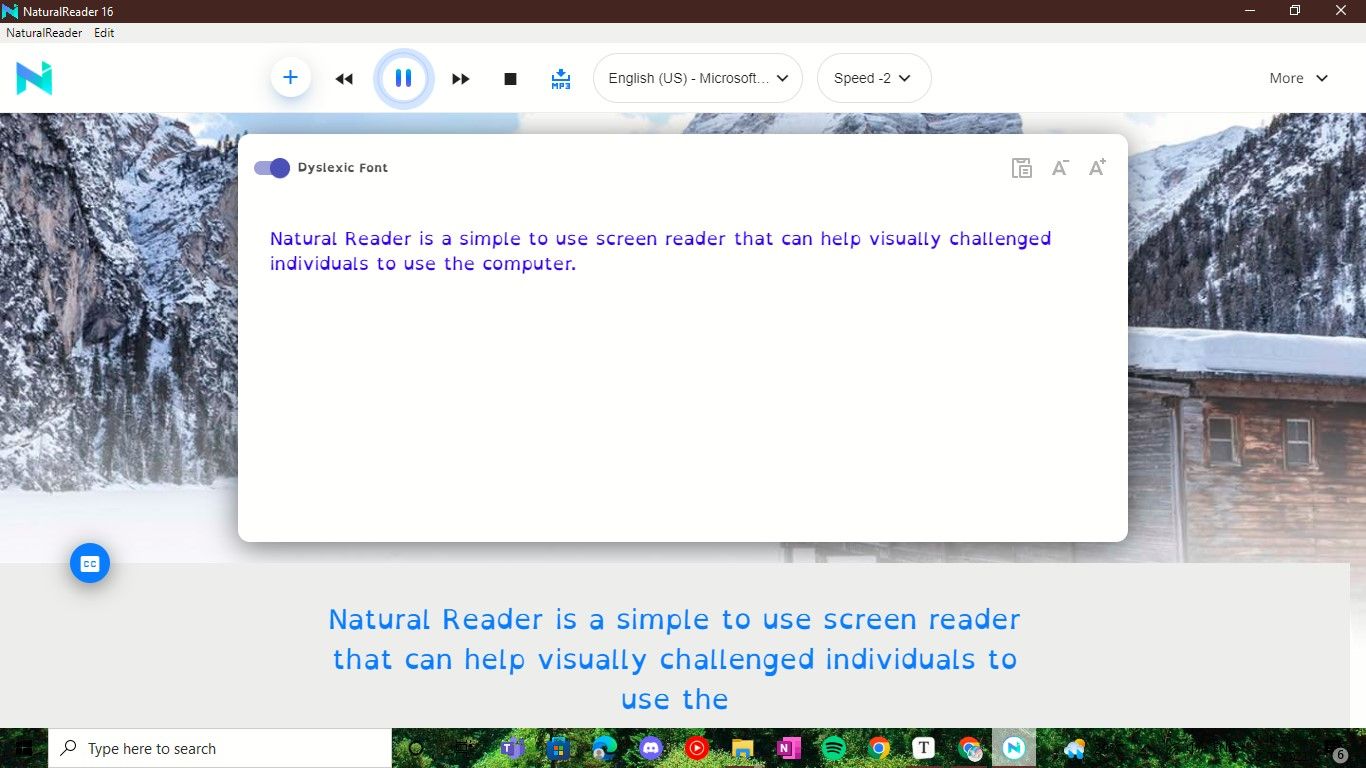The image size is (1366, 768).
Task: Open YouTube Music from the taskbar
Action: pyautogui.click(x=697, y=748)
